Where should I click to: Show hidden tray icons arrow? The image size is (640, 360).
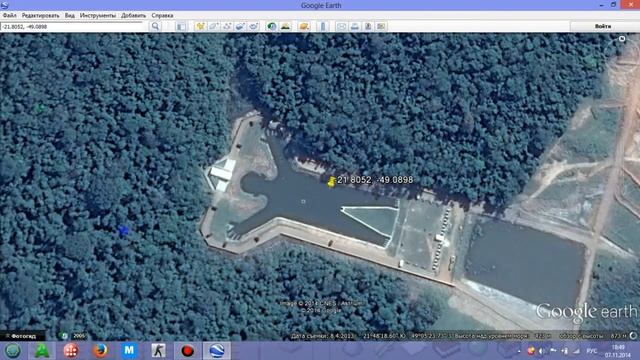[519, 351]
